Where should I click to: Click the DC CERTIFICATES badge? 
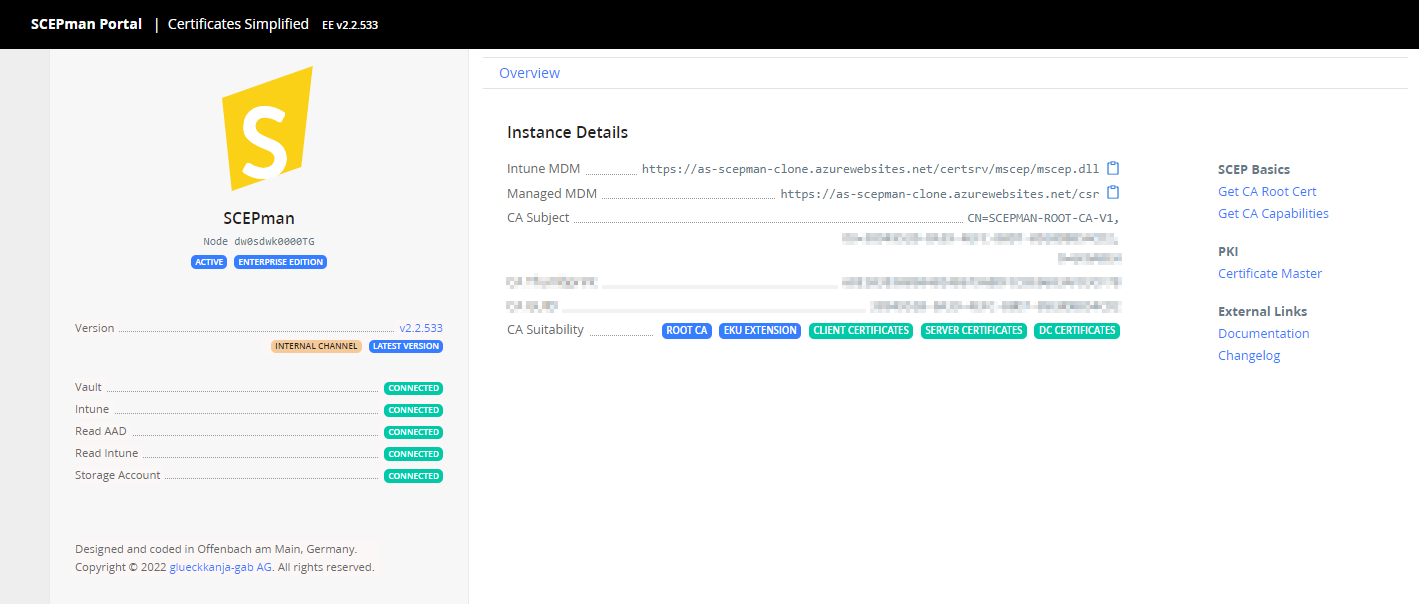[1077, 330]
